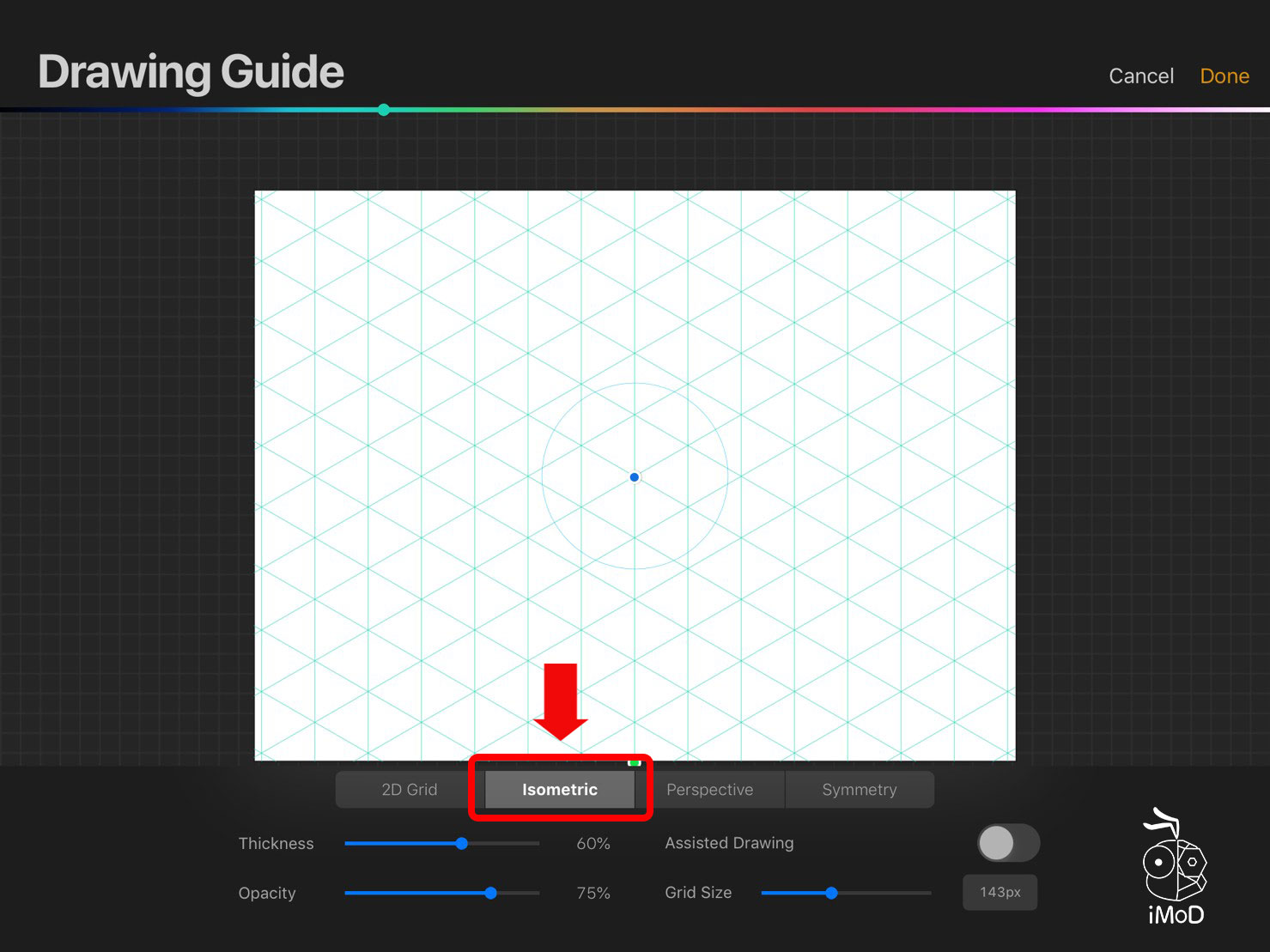Viewport: 1270px width, 952px height.
Task: Click the teal handle on hue bar
Action: click(384, 110)
